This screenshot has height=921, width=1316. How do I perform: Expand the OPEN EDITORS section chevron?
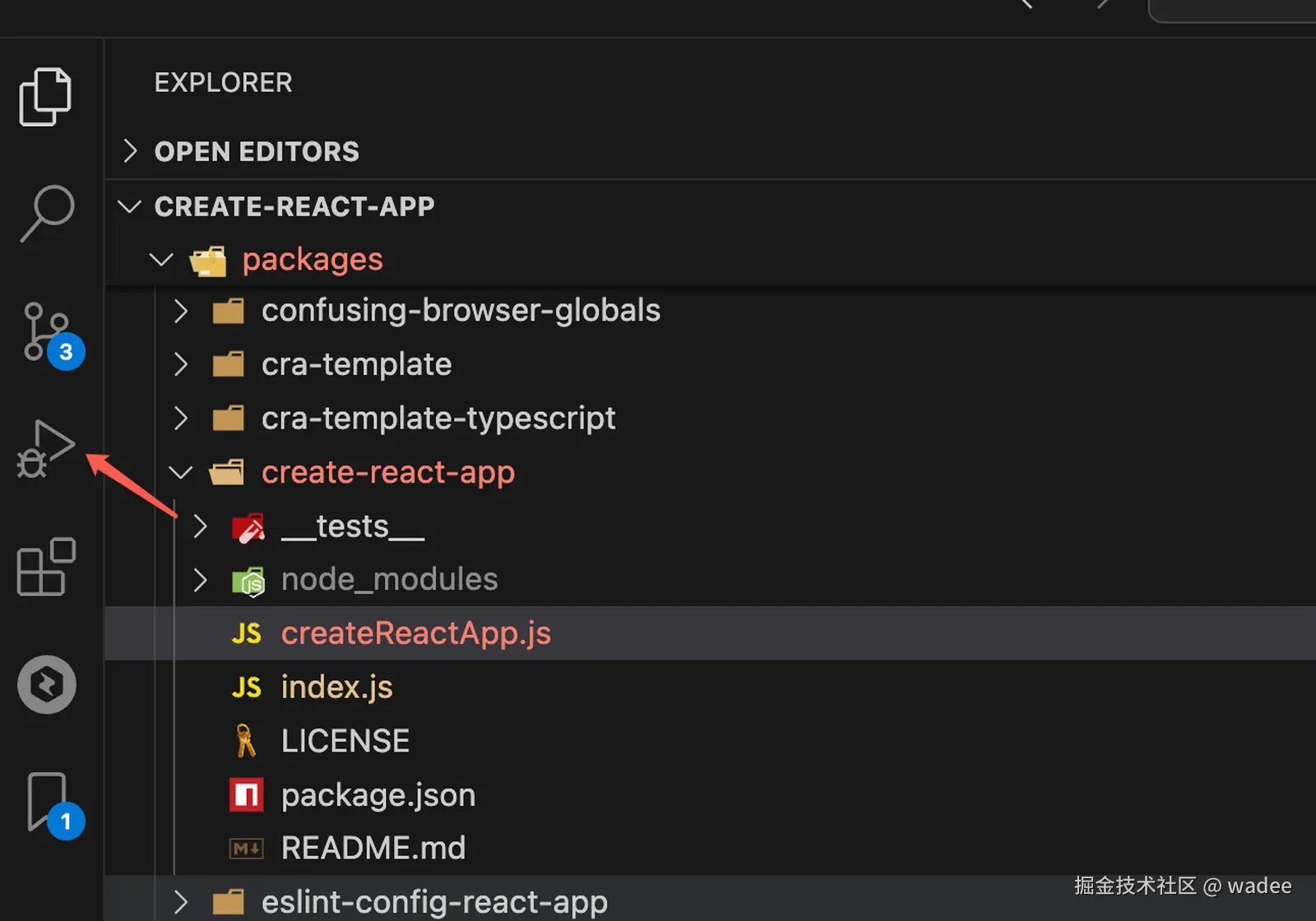[x=130, y=151]
